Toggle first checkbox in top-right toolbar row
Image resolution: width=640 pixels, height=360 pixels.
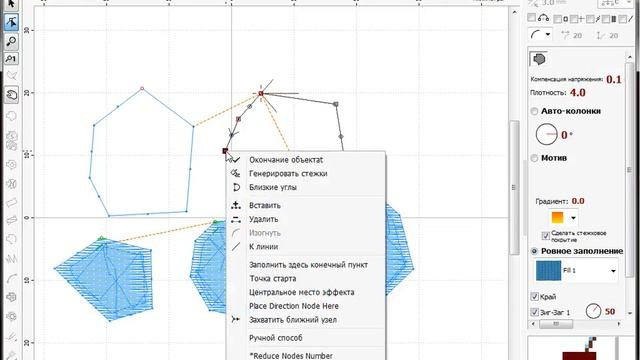point(531,18)
